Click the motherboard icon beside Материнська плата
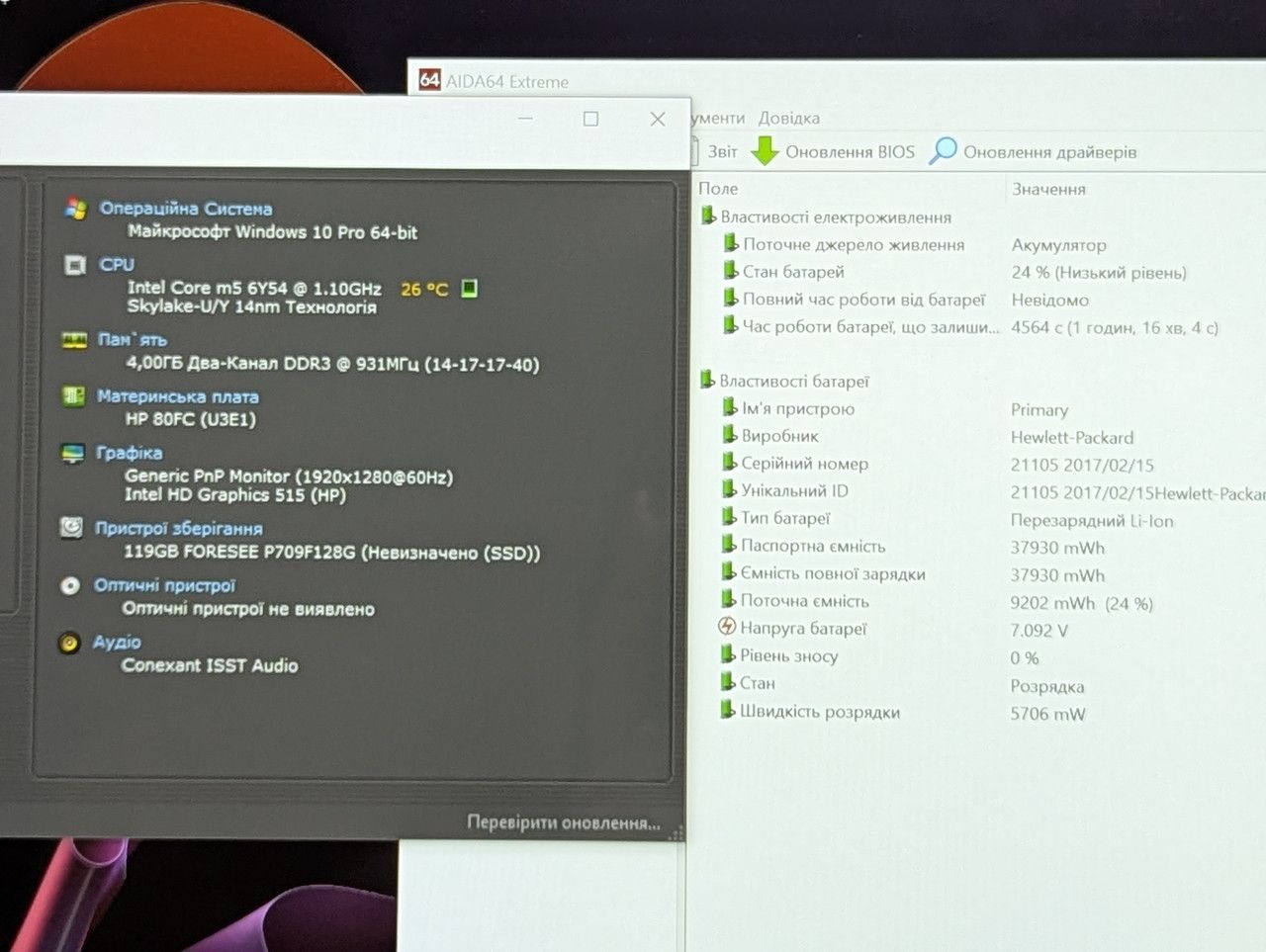 tap(73, 396)
